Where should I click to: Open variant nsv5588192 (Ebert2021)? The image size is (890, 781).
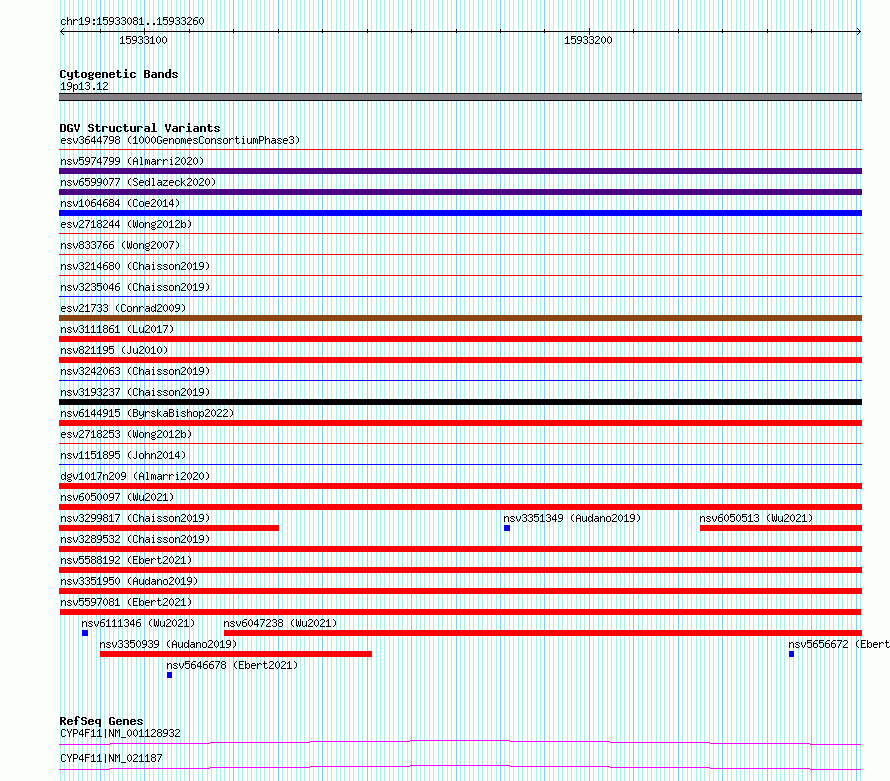coord(126,560)
